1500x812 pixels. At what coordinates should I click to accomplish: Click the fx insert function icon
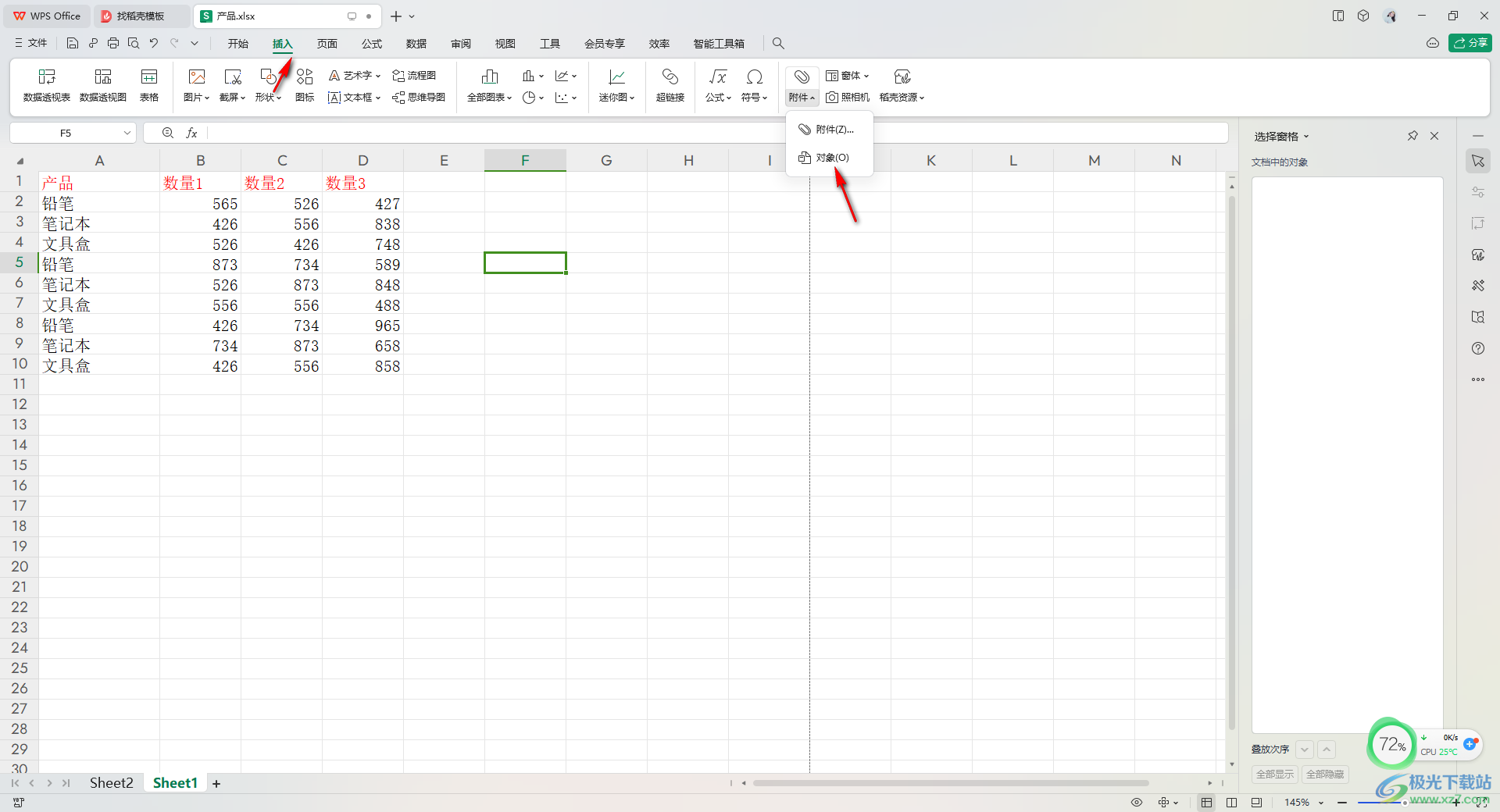pyautogui.click(x=191, y=134)
